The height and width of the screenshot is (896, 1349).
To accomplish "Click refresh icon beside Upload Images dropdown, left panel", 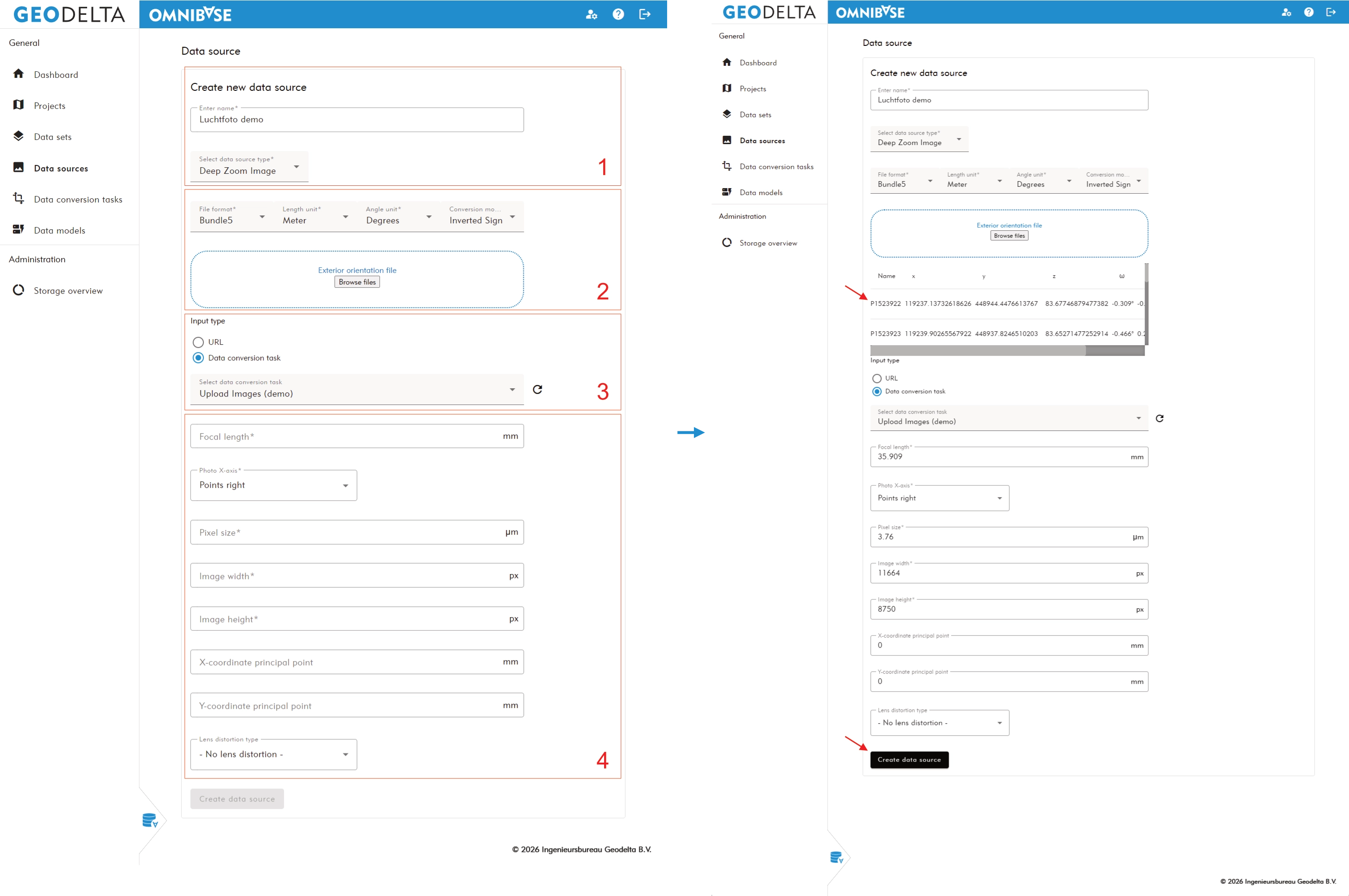I will pos(537,389).
